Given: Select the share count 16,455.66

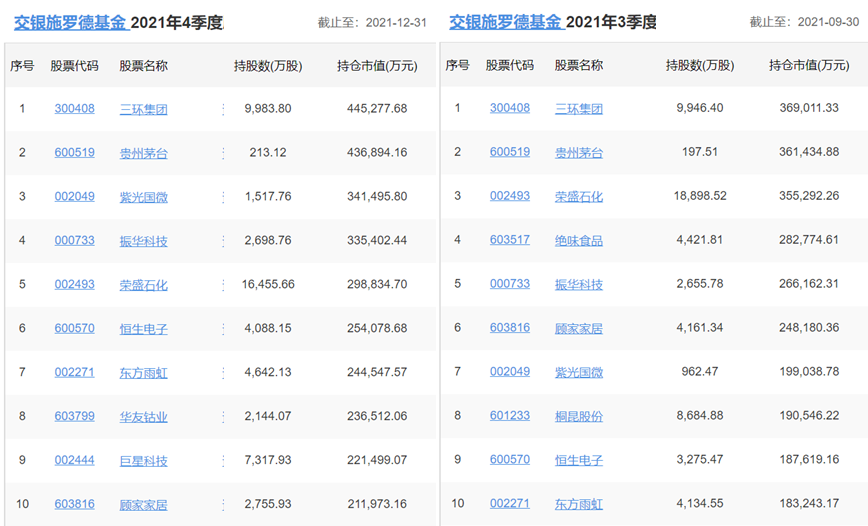Looking at the screenshot, I should 268,284.
